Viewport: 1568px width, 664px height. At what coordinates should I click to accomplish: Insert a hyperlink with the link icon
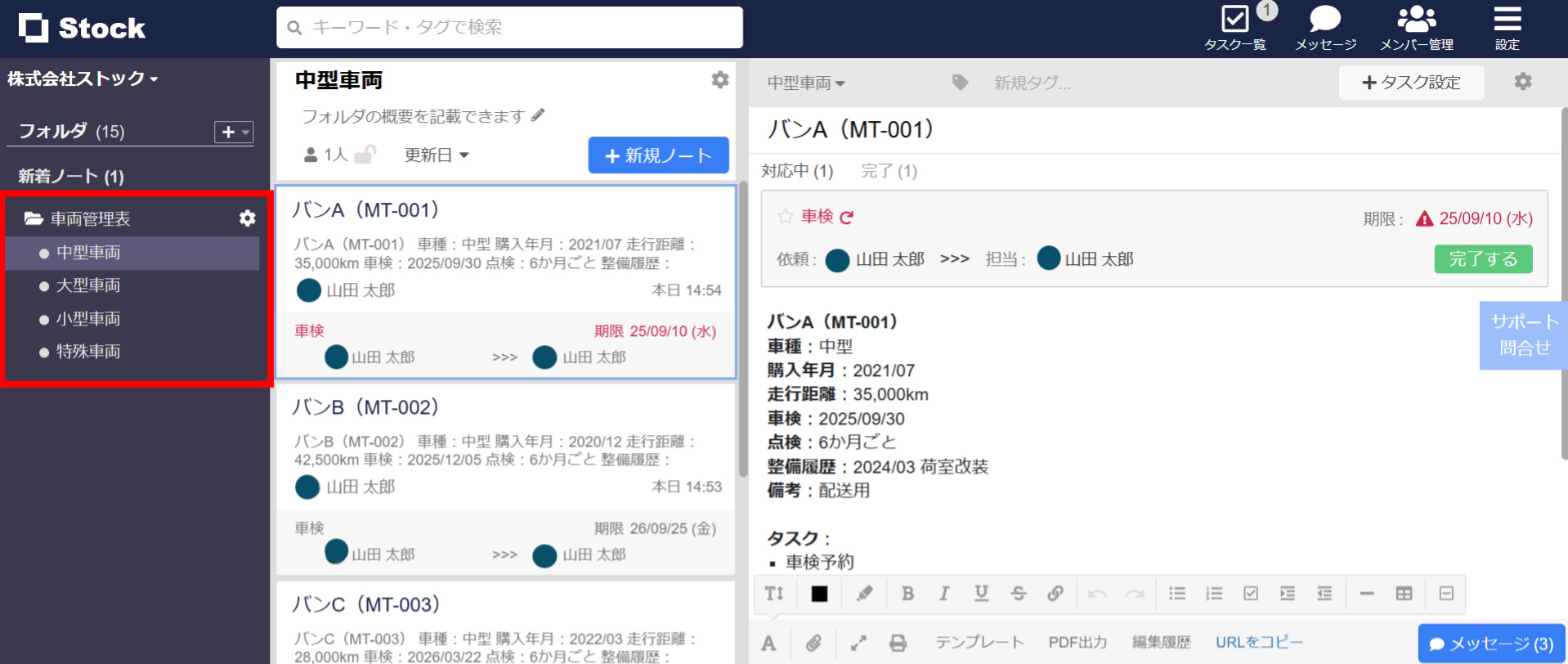pos(1055,594)
